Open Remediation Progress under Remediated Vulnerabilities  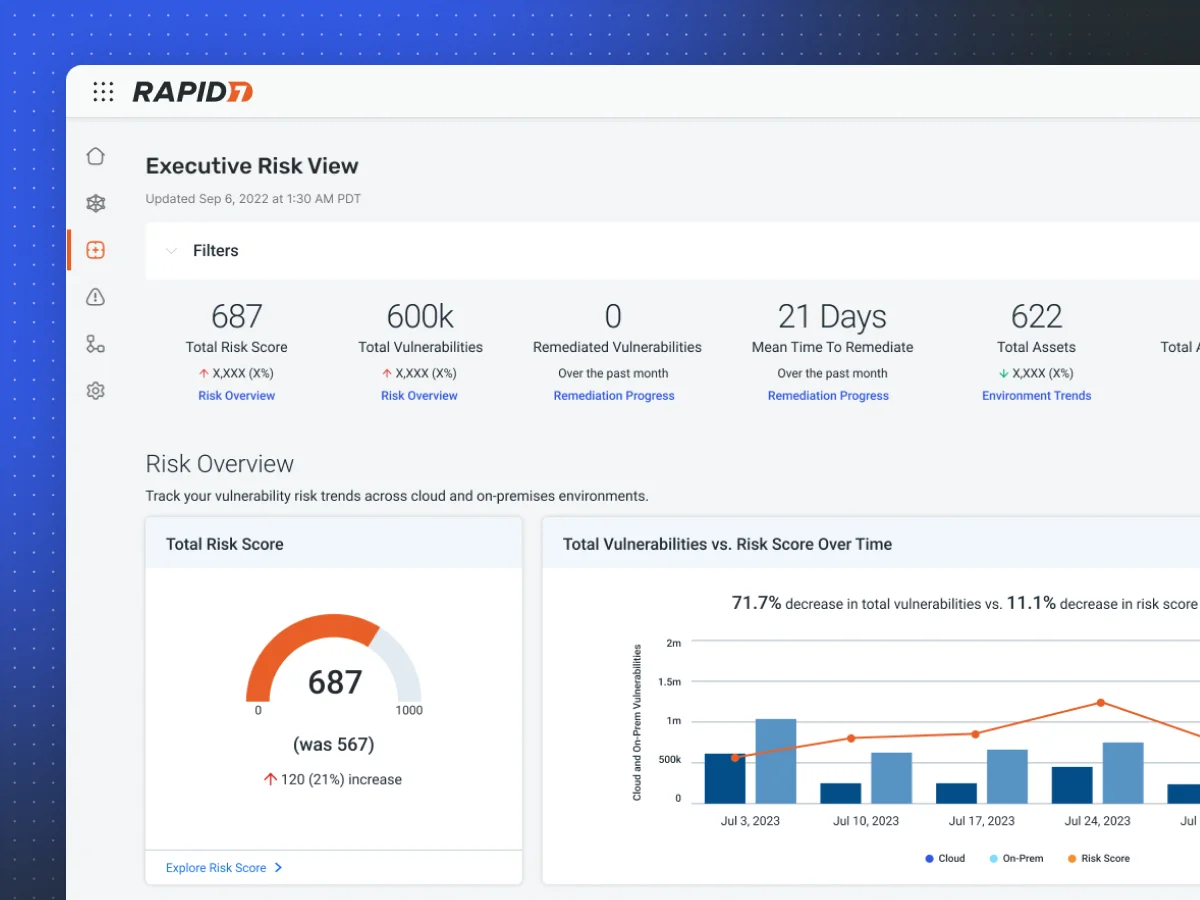[x=614, y=396]
